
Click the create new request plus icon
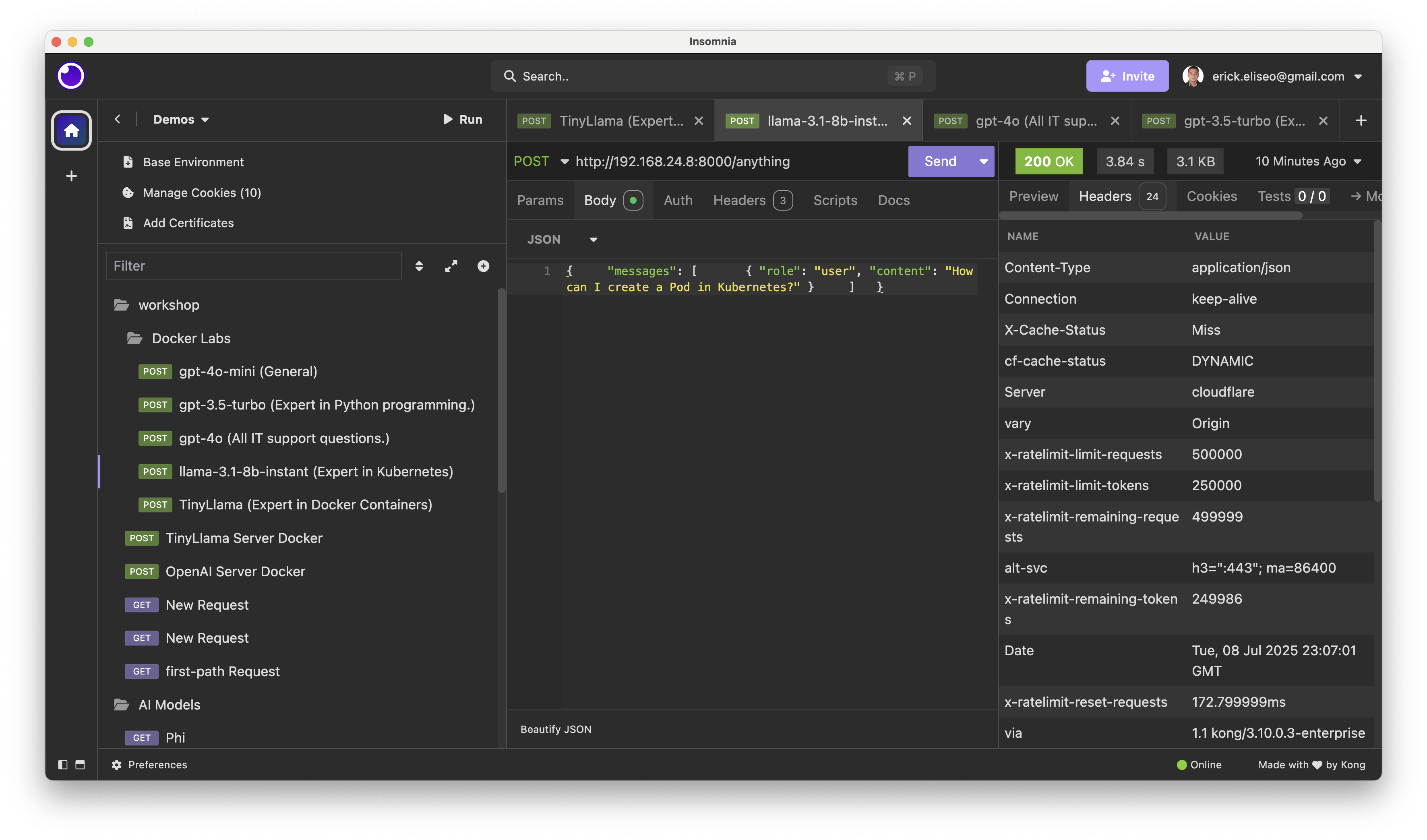coord(483,266)
